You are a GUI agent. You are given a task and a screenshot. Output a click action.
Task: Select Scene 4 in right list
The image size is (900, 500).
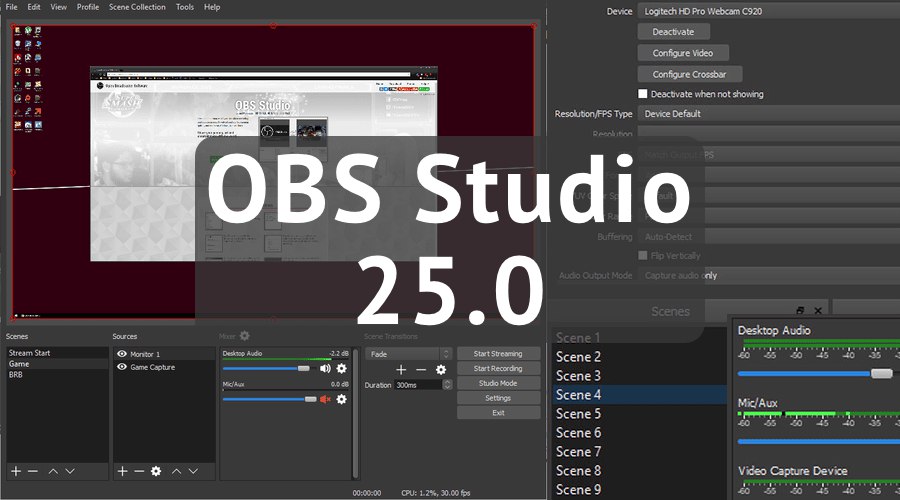coord(639,394)
